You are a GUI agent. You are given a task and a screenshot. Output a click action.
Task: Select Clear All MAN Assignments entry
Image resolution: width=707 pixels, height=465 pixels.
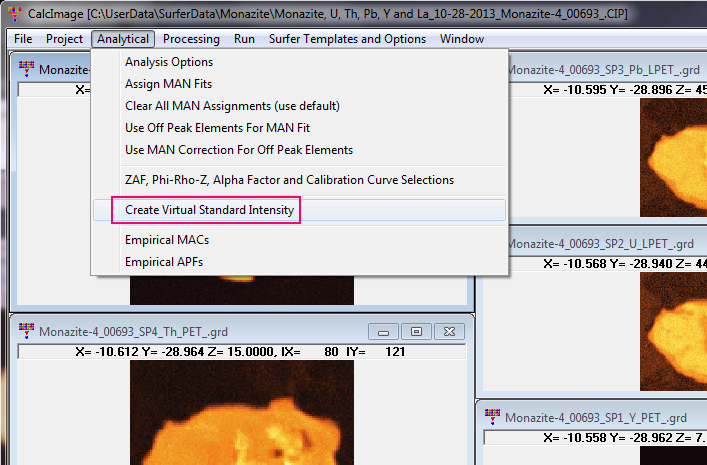point(232,106)
